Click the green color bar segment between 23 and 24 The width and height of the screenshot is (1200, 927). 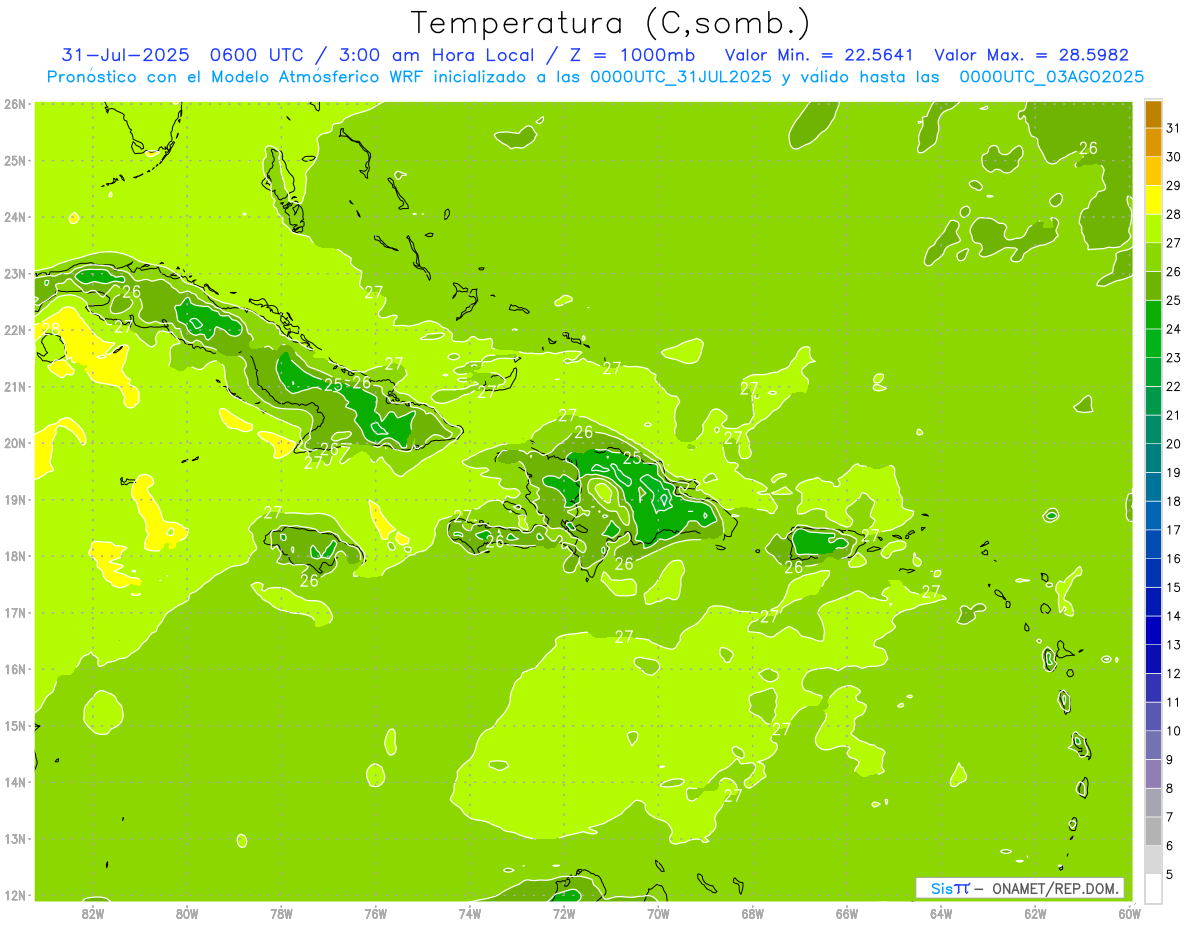tap(1153, 343)
